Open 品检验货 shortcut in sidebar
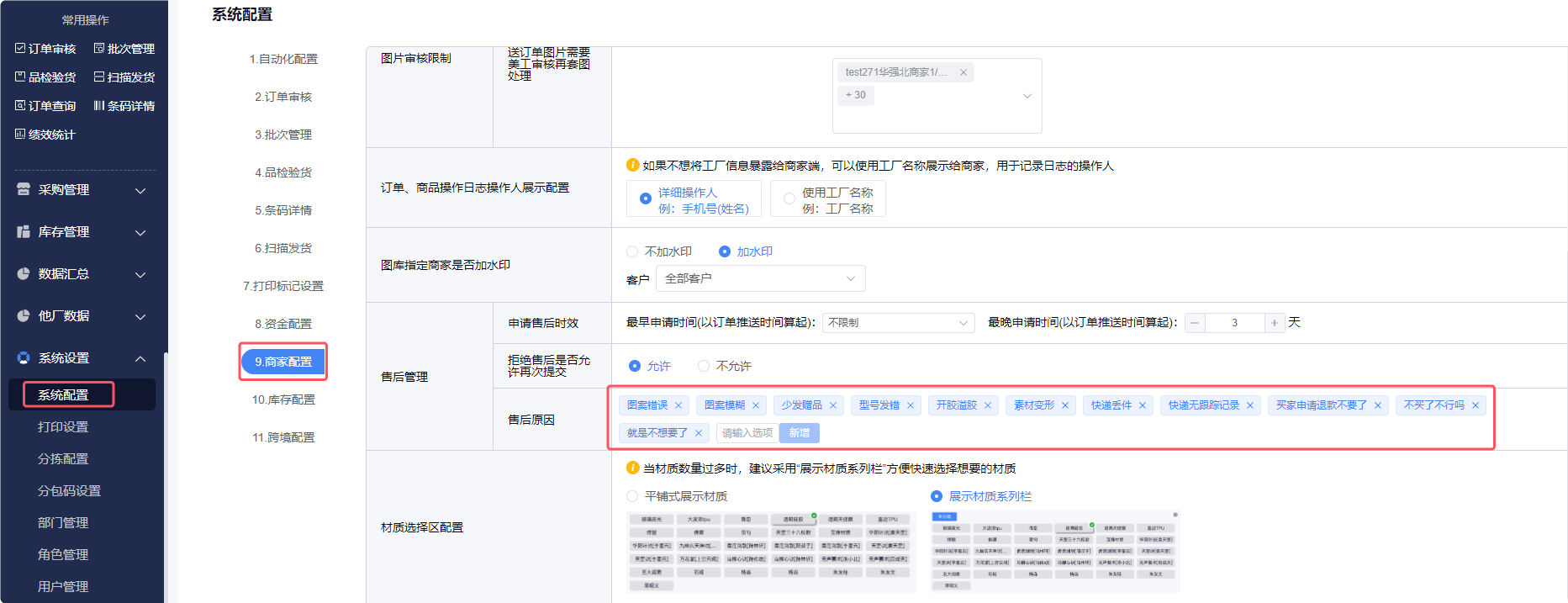This screenshot has height=603, width=1568. [46, 77]
